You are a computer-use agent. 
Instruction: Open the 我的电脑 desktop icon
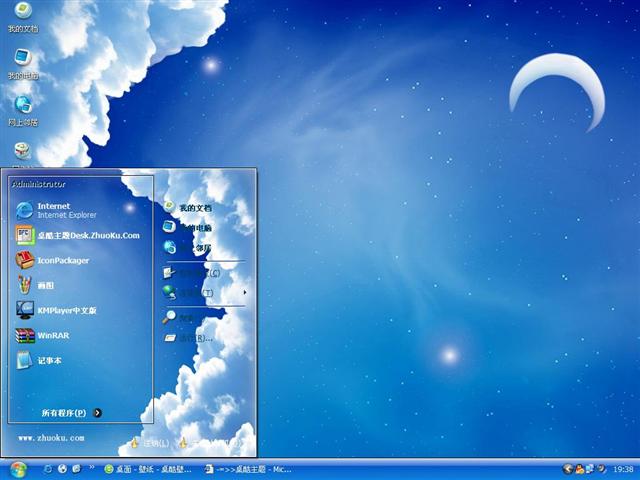(23, 63)
